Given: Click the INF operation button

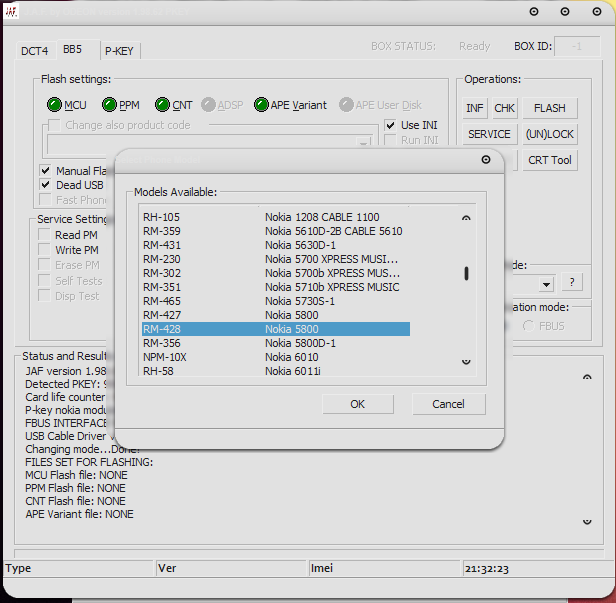Looking at the screenshot, I should 475,108.
